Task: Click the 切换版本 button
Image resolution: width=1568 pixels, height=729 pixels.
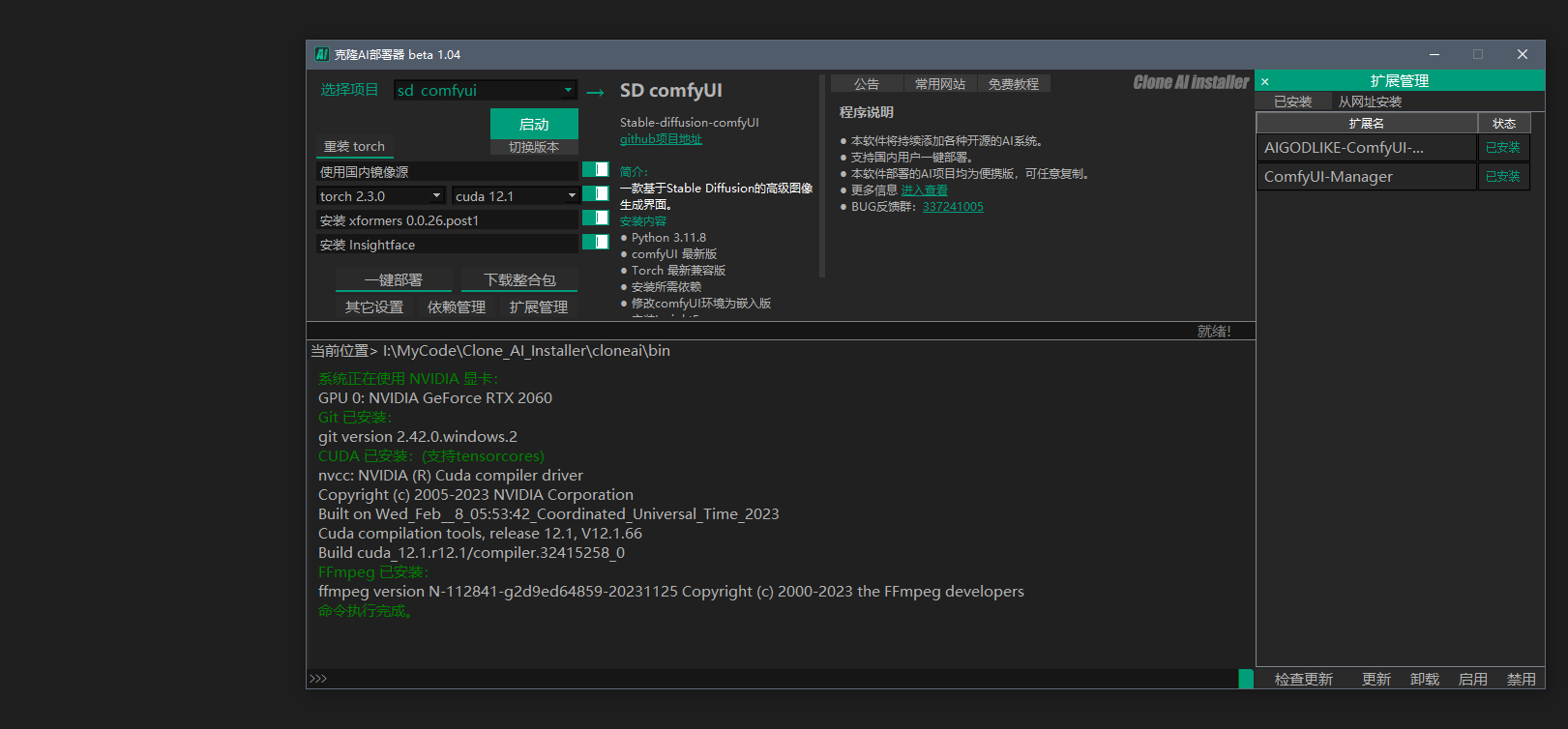Action: tap(534, 147)
